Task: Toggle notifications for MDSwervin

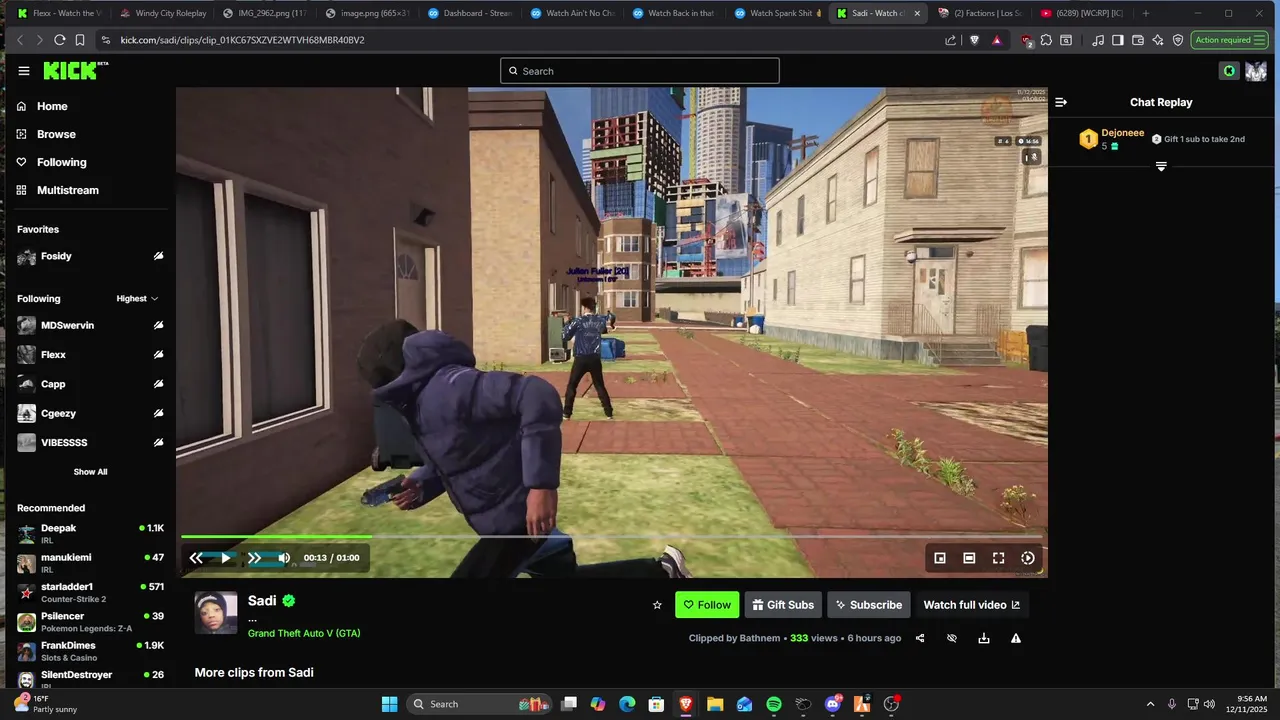Action: (x=158, y=325)
